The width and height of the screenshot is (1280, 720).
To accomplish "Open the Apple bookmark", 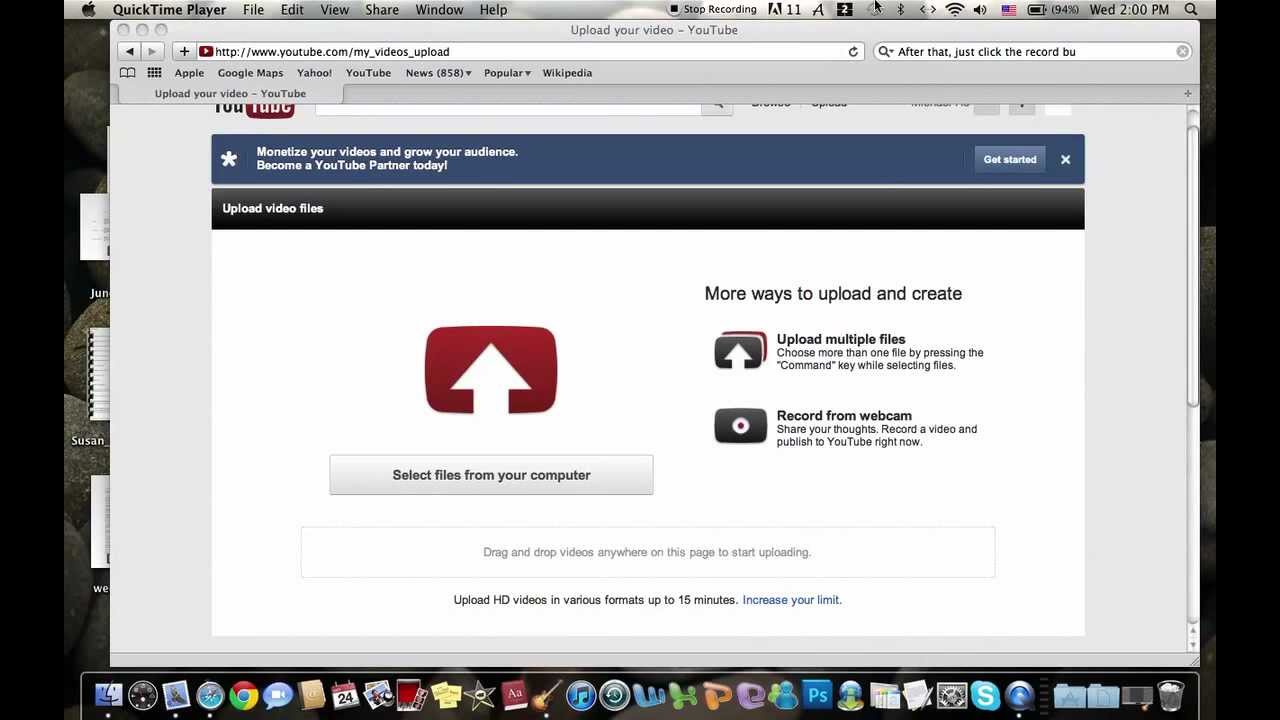I will (x=189, y=73).
